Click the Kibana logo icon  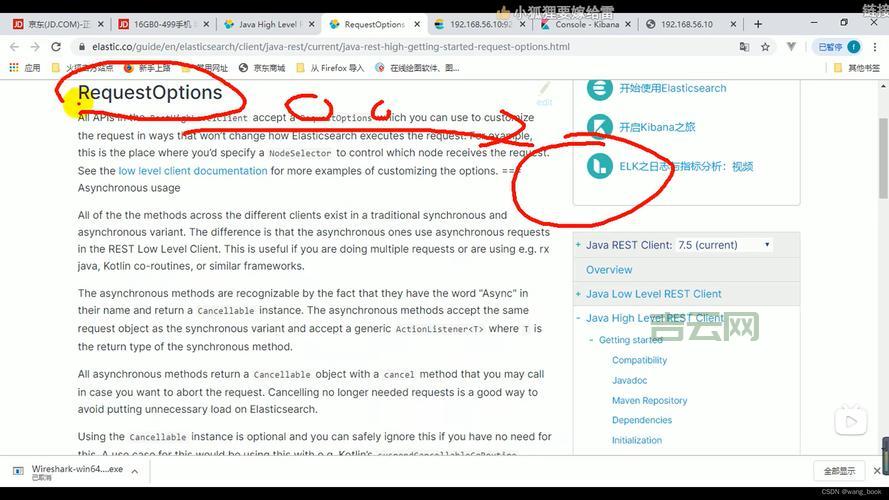[x=599, y=127]
